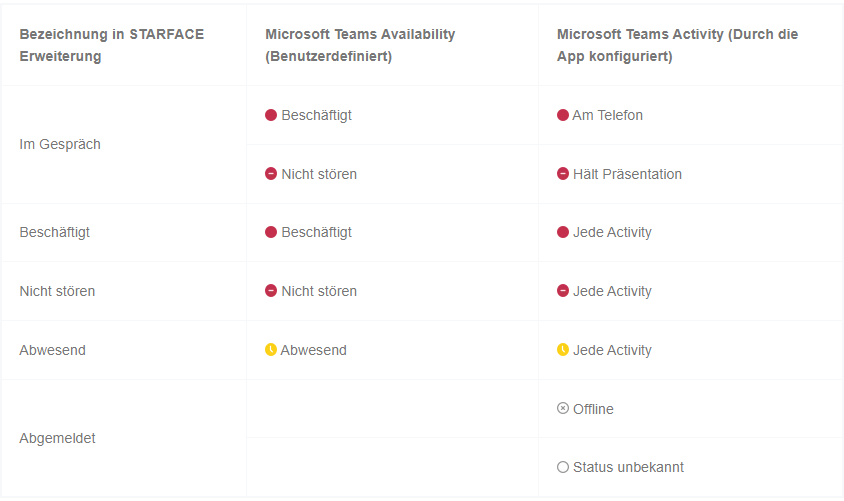Click the "Im Gespräch" row label
This screenshot has height=501, width=844.
[x=60, y=144]
